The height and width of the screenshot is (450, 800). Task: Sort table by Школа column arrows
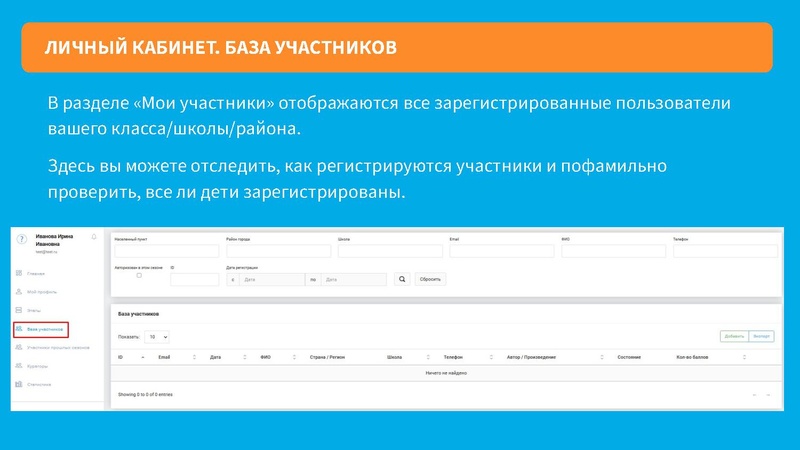click(x=428, y=357)
